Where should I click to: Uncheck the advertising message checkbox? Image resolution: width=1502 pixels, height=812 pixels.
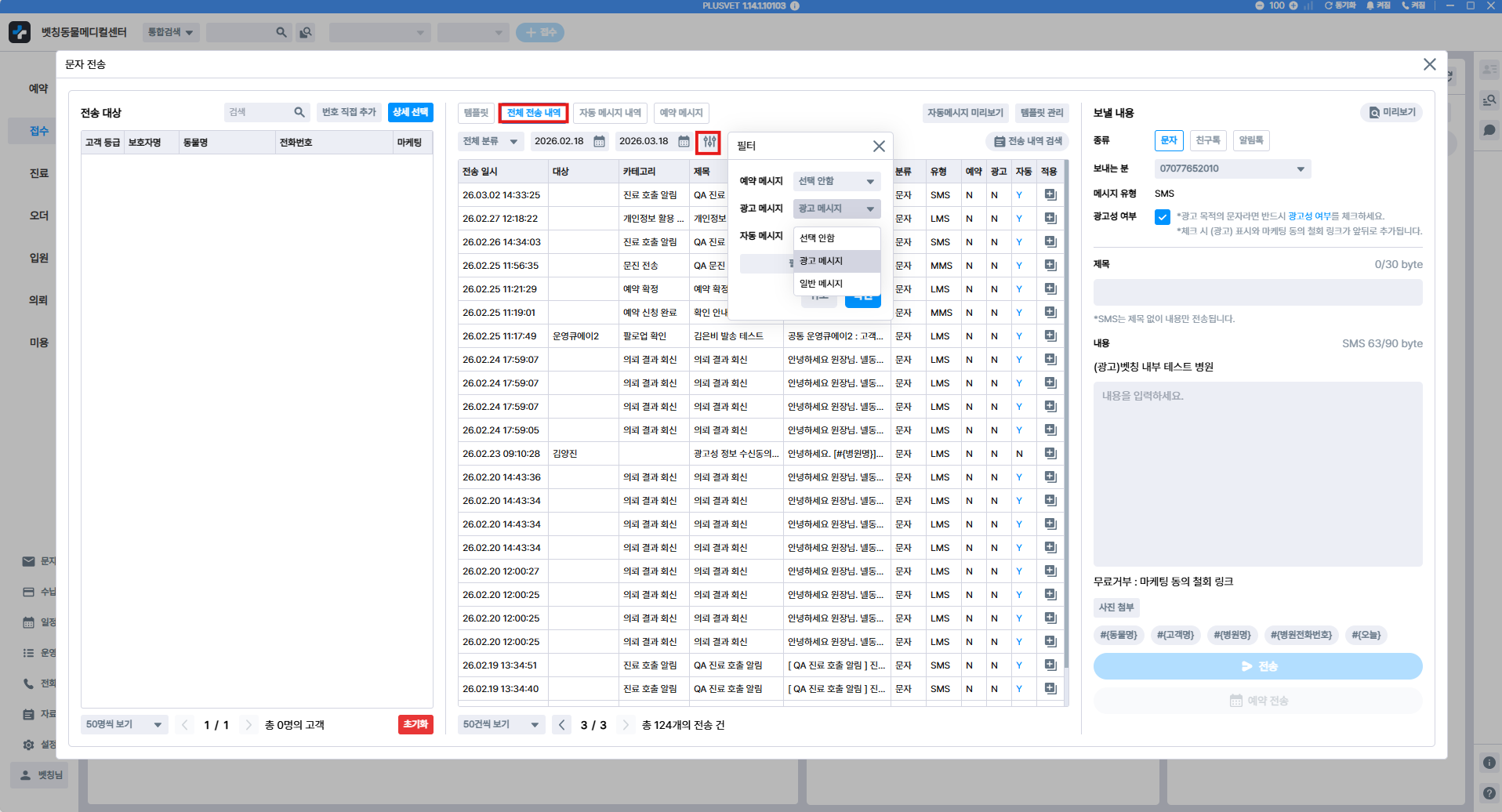(x=1162, y=217)
